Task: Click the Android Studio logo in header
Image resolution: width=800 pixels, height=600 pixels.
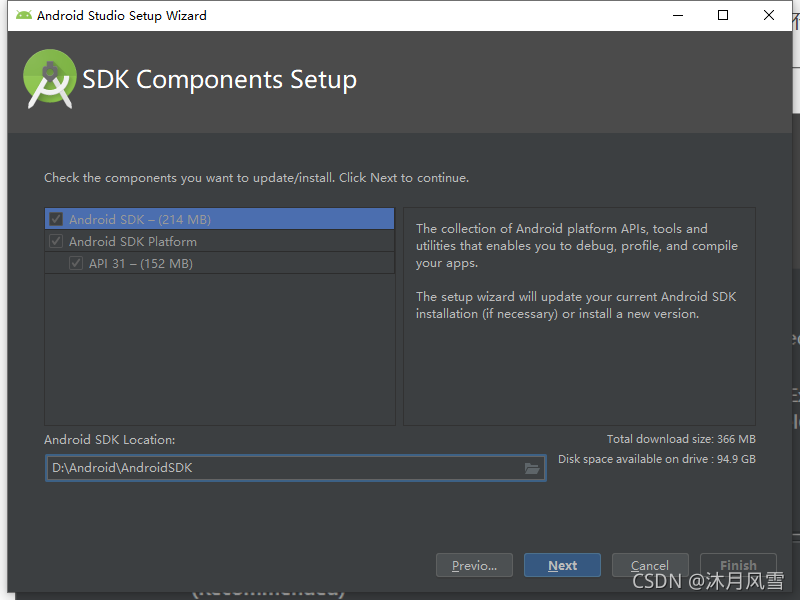Action: 49,79
